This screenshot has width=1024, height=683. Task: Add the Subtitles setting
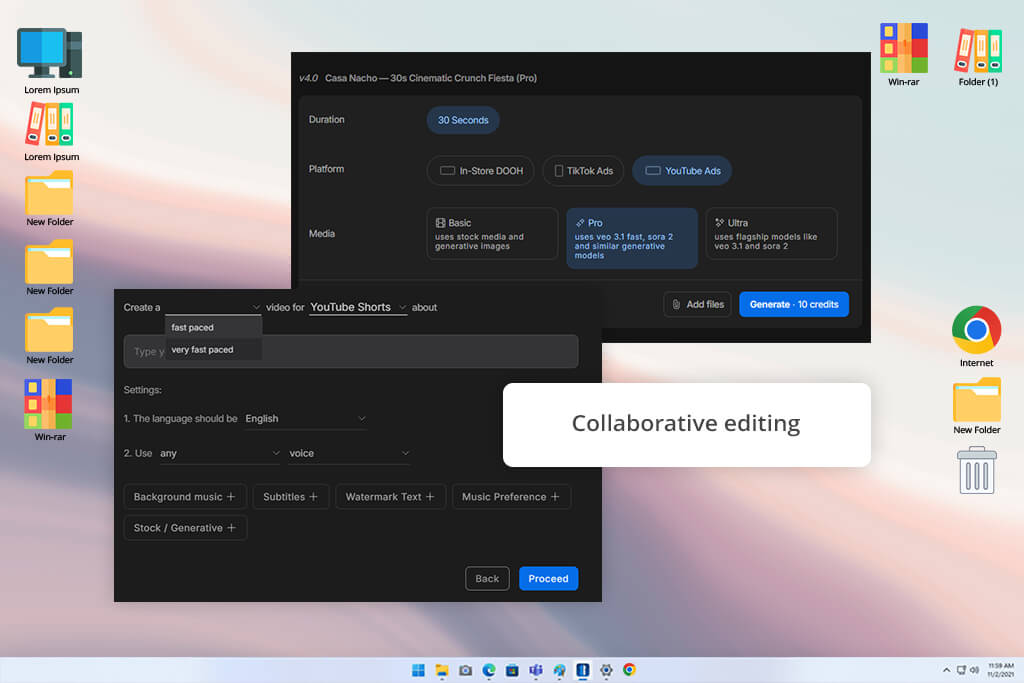click(x=291, y=497)
